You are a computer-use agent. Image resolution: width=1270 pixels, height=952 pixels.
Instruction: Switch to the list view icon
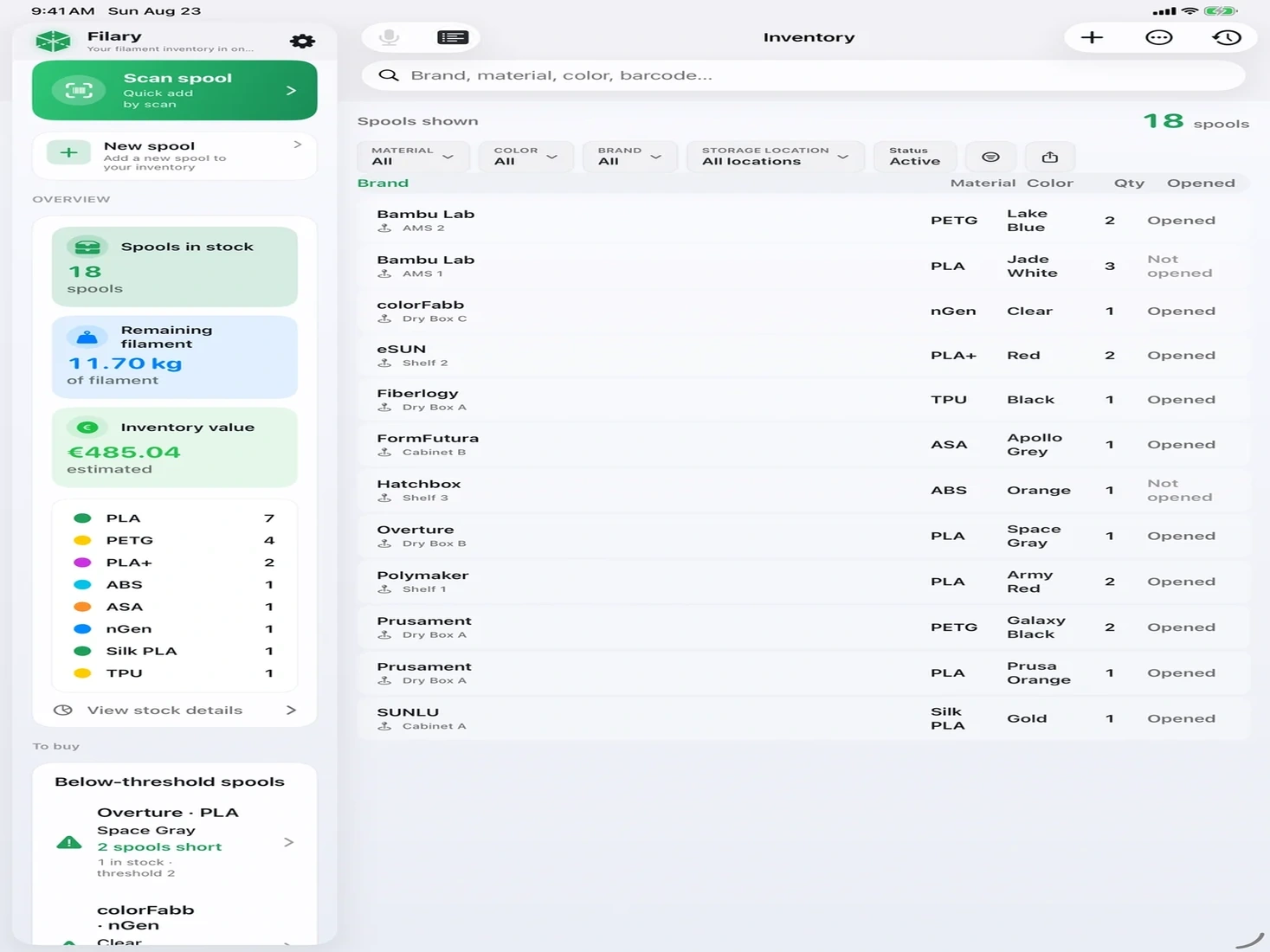pyautogui.click(x=453, y=37)
